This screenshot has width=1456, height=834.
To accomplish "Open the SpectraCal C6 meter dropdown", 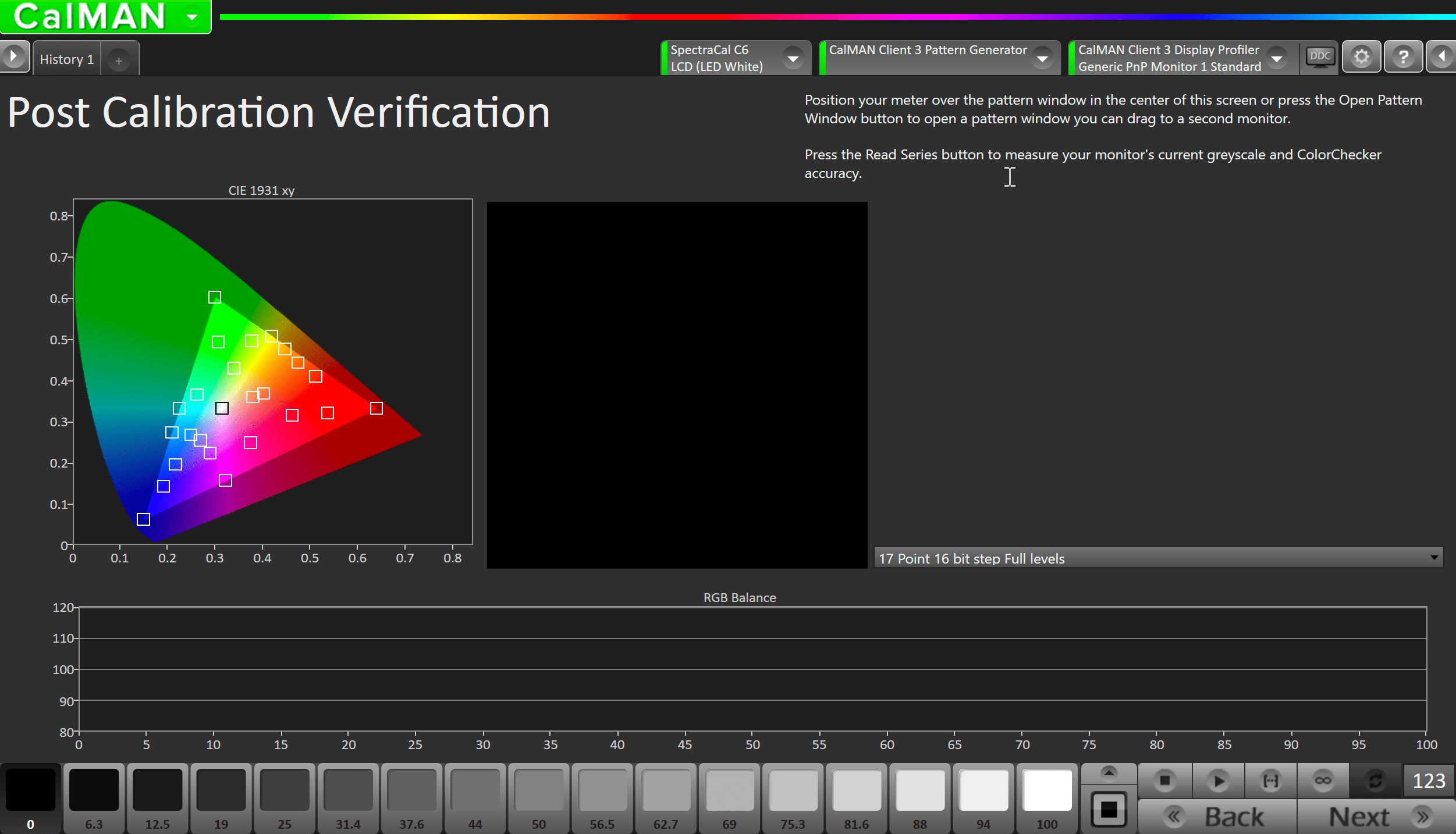I will (794, 58).
